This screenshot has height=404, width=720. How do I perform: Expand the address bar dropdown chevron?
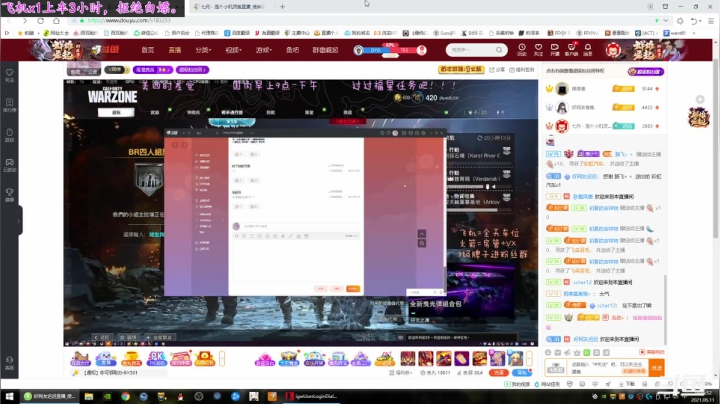[x=665, y=21]
